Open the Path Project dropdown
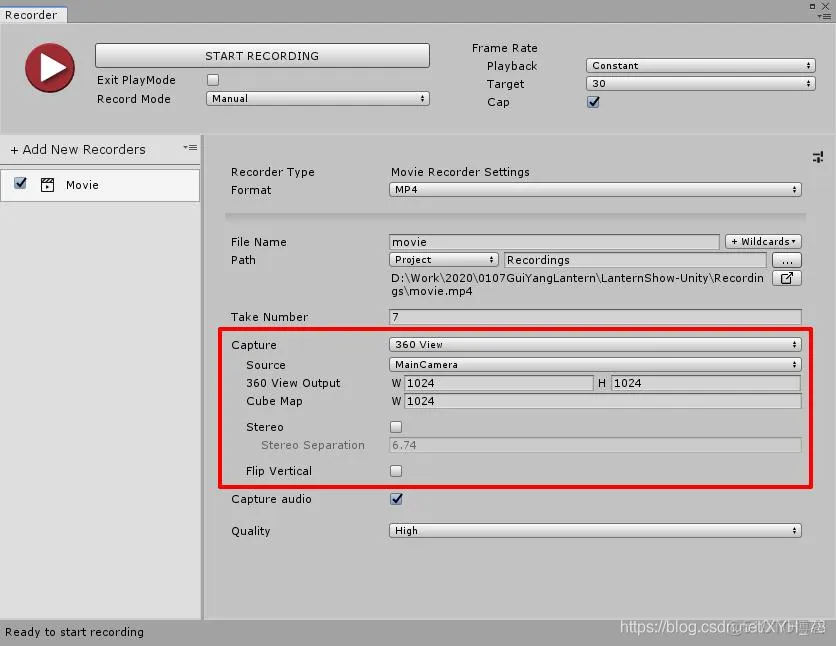The image size is (836, 646). click(444, 260)
